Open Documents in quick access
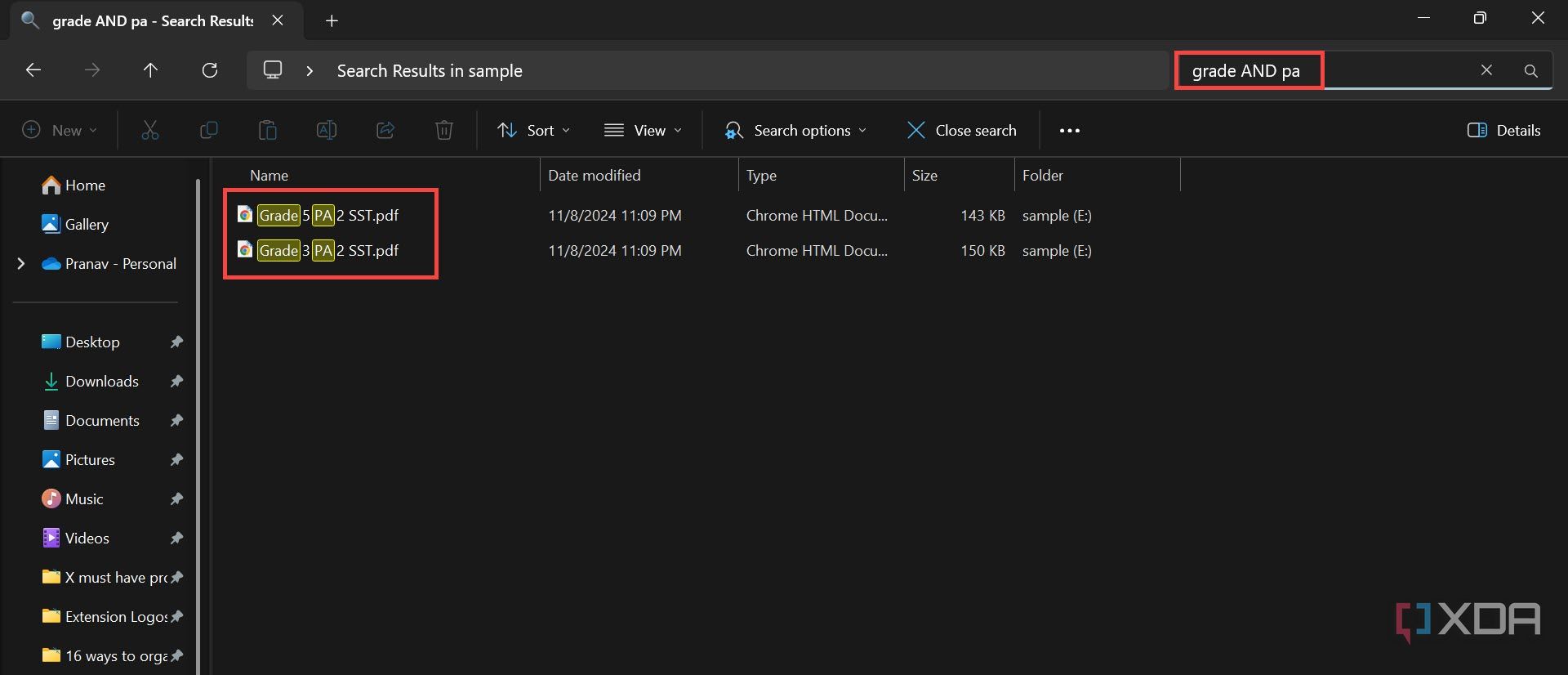 [91, 420]
